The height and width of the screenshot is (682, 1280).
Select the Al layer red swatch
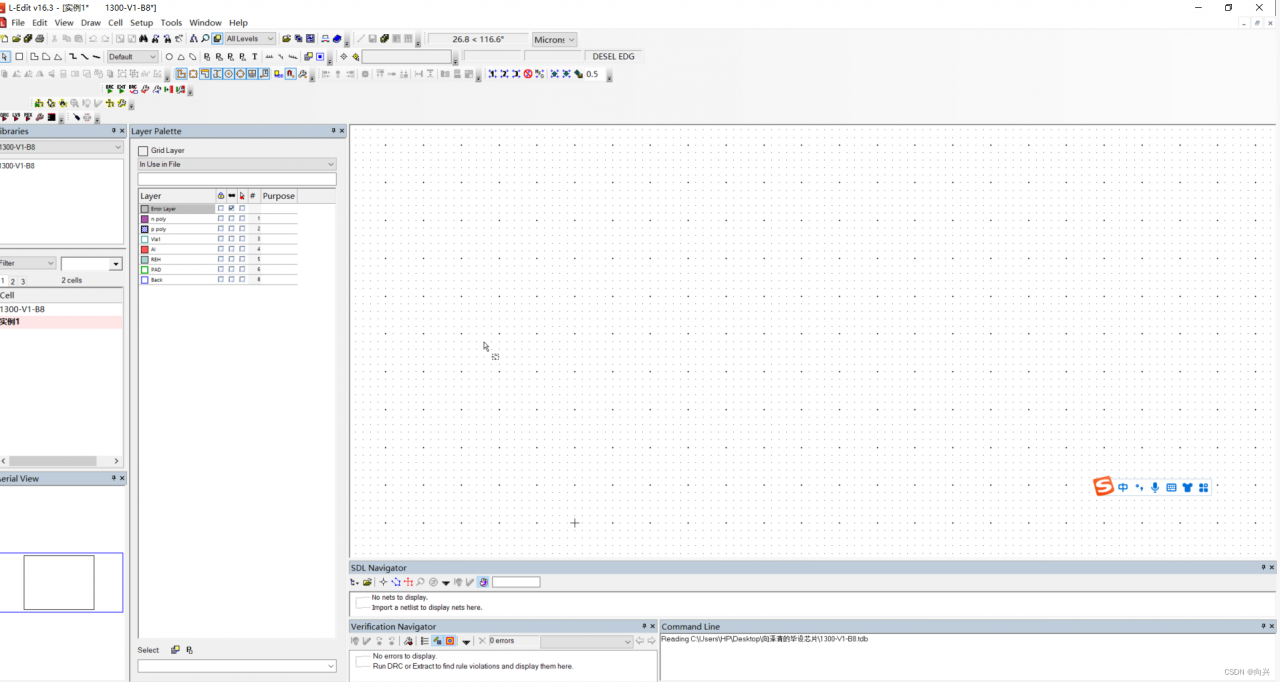click(x=145, y=249)
